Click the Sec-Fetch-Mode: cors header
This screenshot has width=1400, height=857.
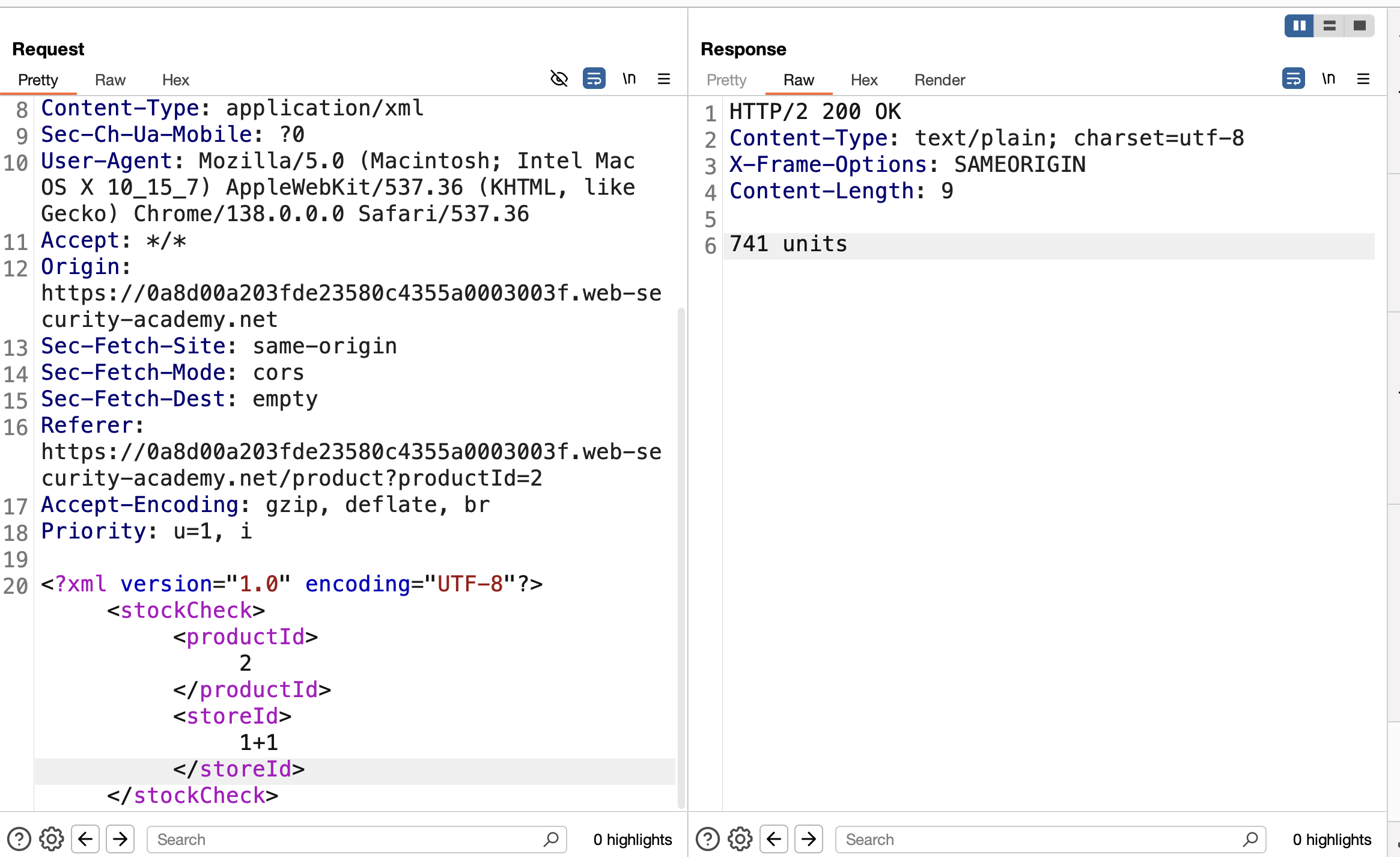[173, 373]
